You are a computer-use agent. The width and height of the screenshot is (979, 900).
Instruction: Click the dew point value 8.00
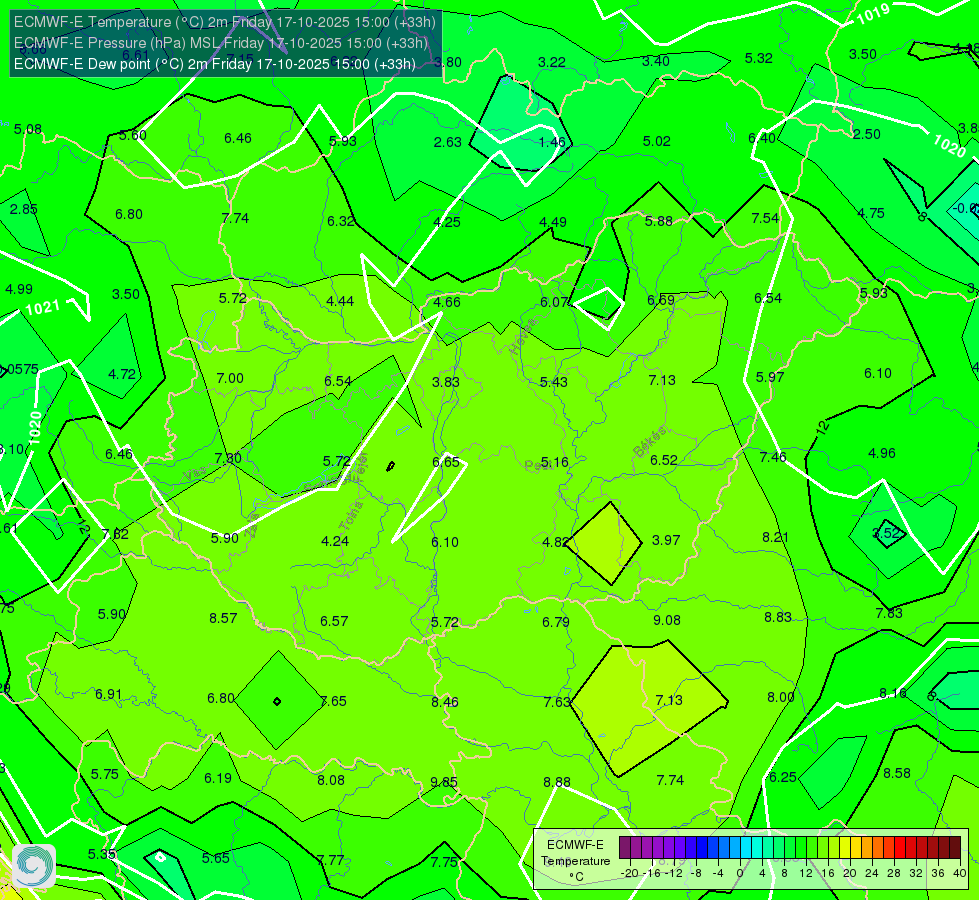(780, 697)
